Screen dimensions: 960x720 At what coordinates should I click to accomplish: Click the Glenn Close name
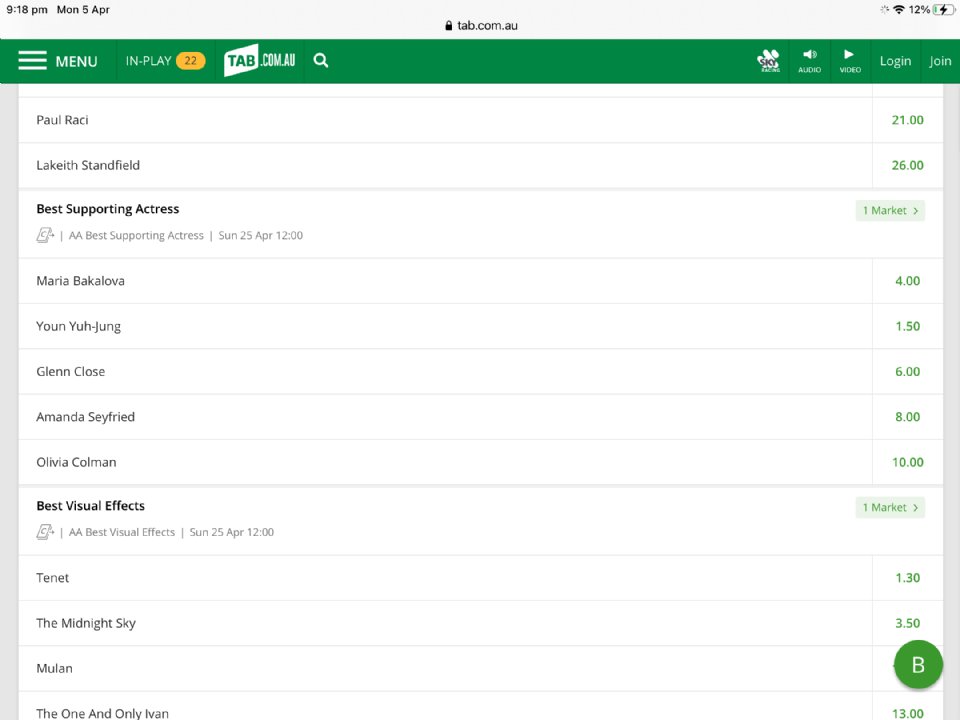[x=70, y=372]
